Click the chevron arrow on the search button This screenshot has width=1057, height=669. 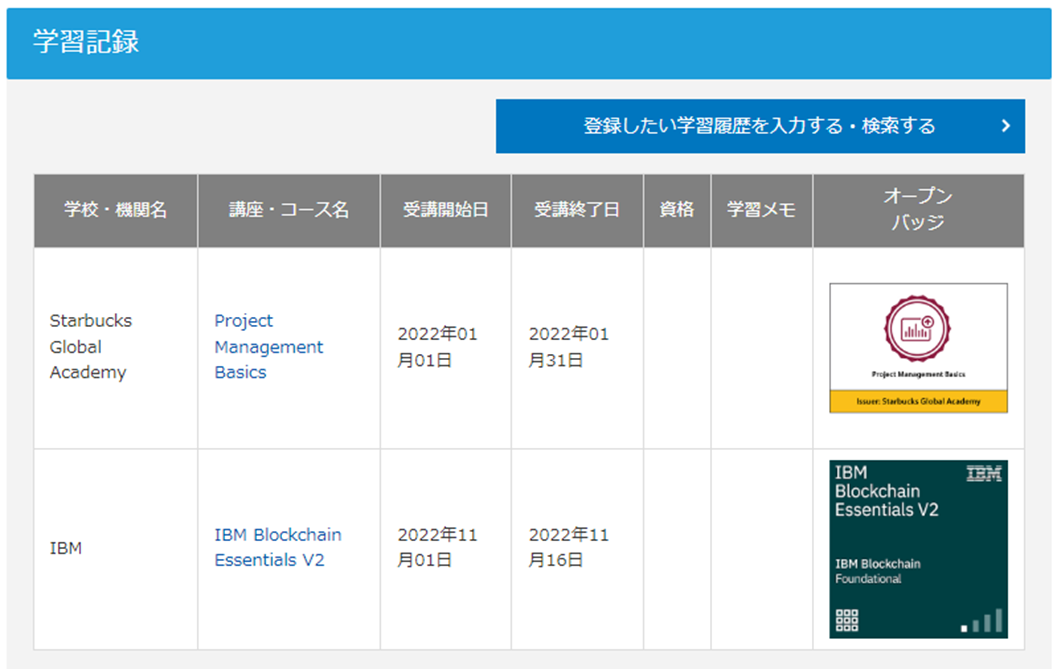[1006, 126]
